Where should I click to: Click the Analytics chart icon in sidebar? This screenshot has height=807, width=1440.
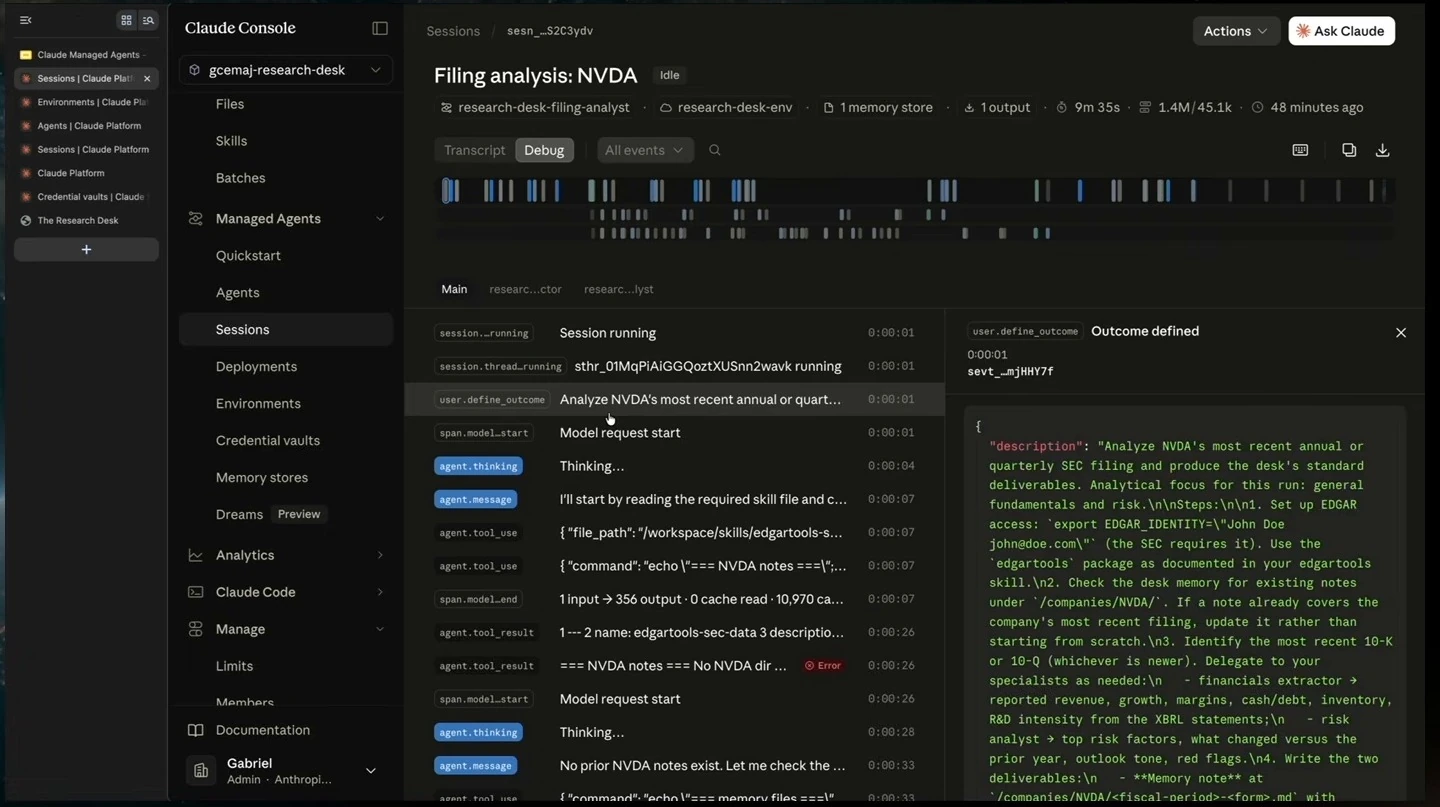pyautogui.click(x=196, y=555)
